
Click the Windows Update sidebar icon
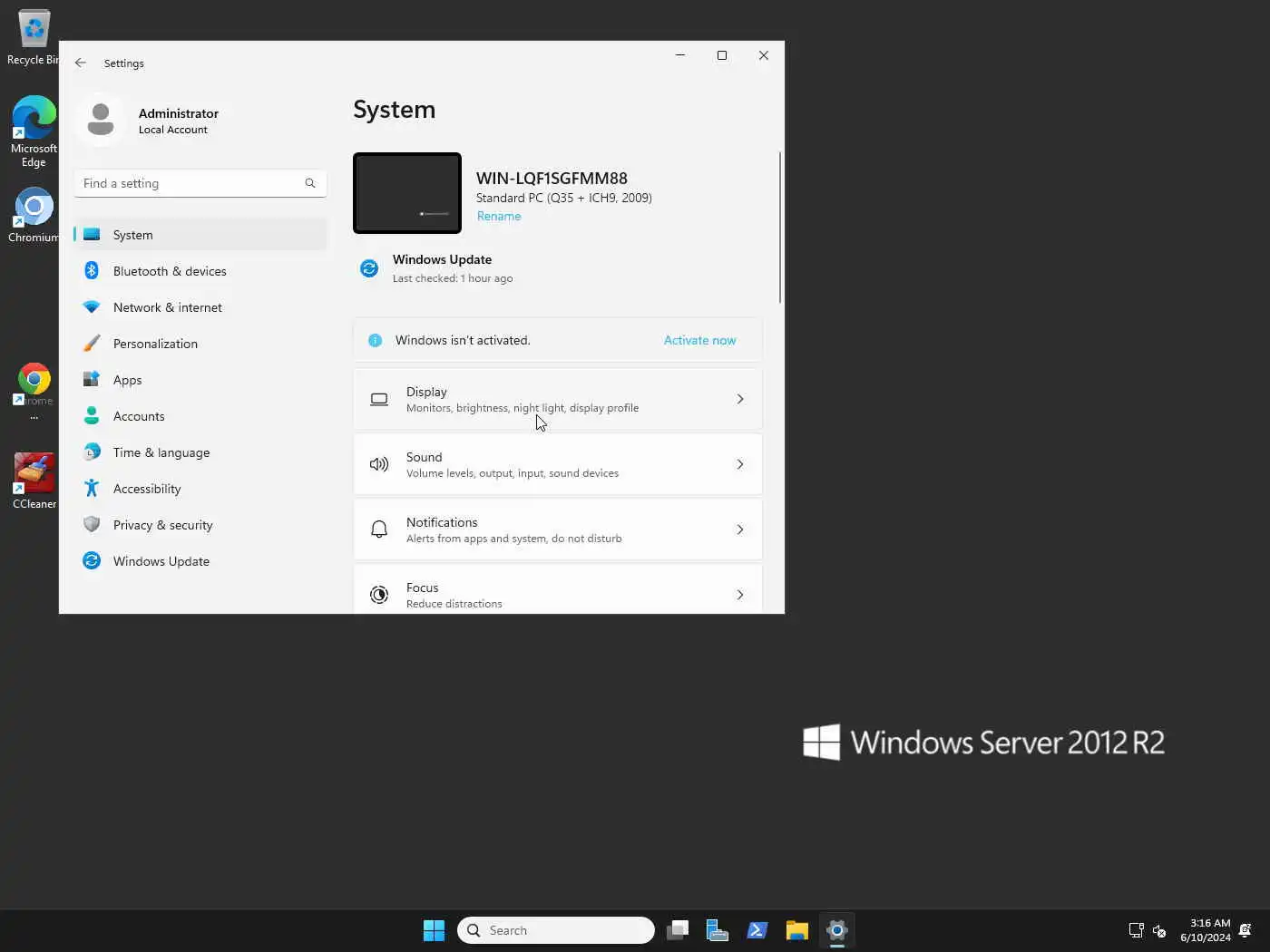click(x=92, y=560)
